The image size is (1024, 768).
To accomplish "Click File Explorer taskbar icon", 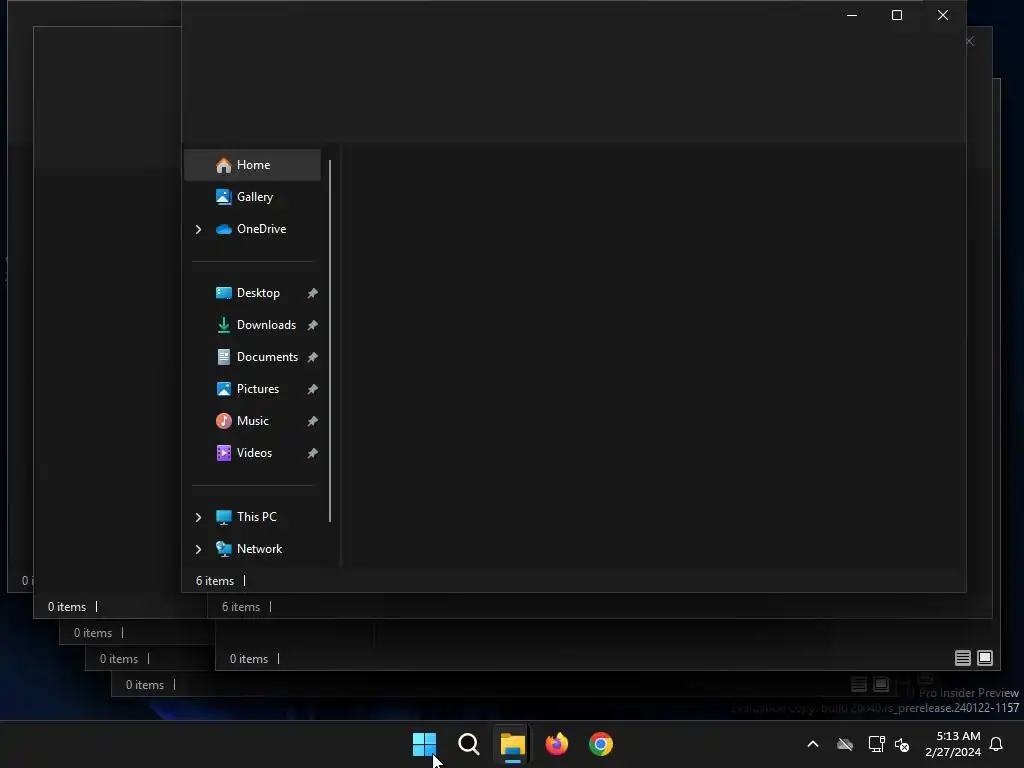I will tap(513, 744).
